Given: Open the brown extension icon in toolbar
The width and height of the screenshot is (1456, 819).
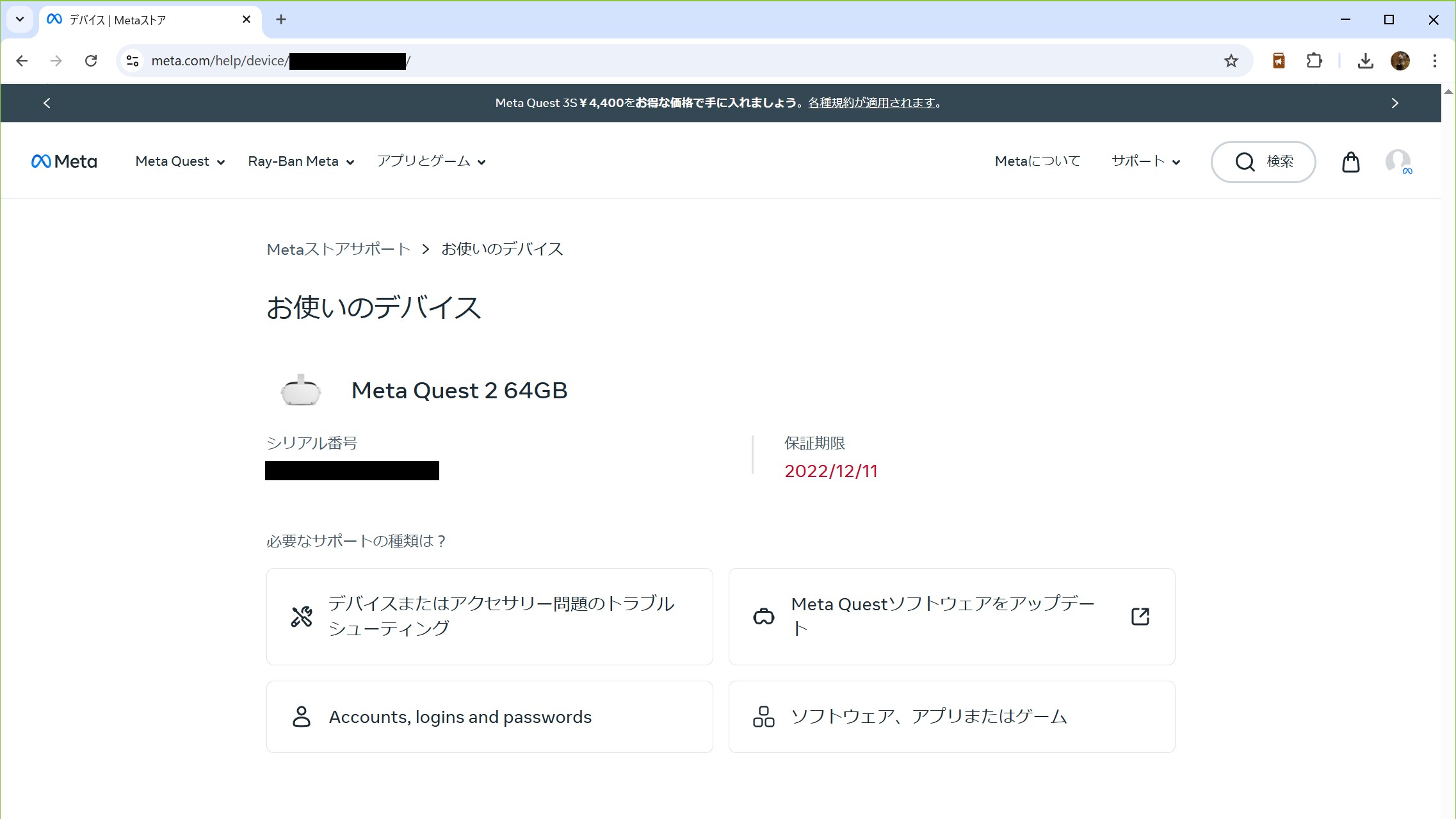Looking at the screenshot, I should tap(1279, 61).
